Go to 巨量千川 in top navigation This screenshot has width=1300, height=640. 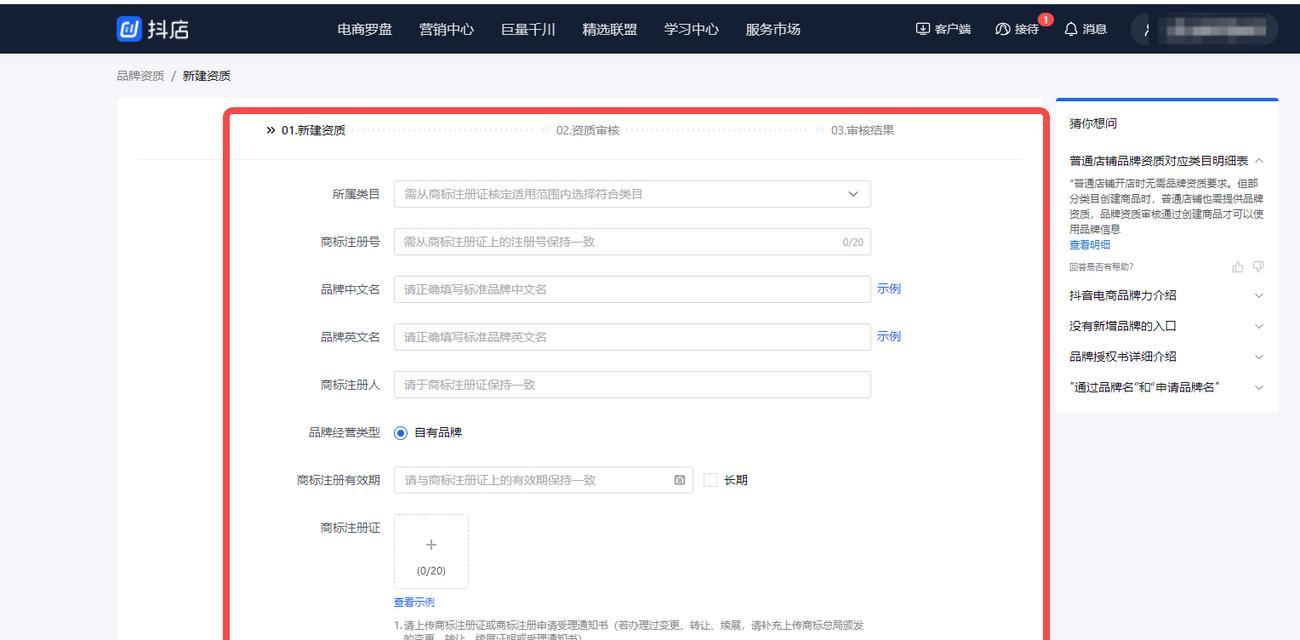[527, 29]
